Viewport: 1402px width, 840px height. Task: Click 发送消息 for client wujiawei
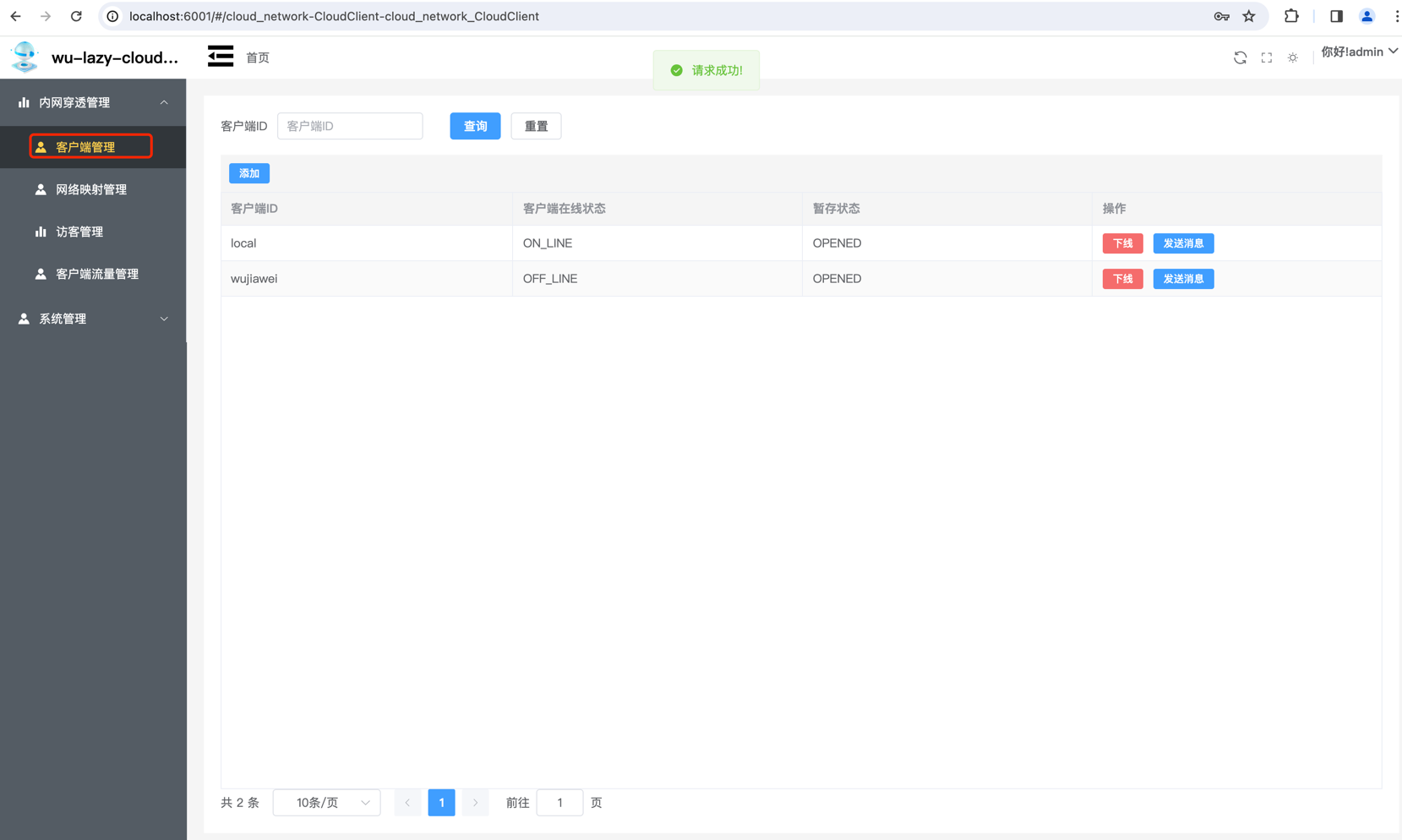click(x=1183, y=279)
